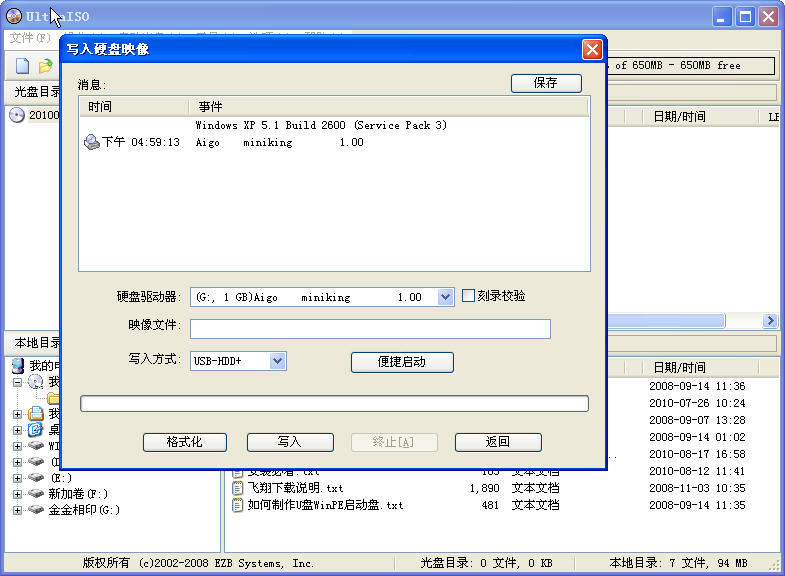Click the 保存 save button
785x576 pixels.
tap(545, 83)
